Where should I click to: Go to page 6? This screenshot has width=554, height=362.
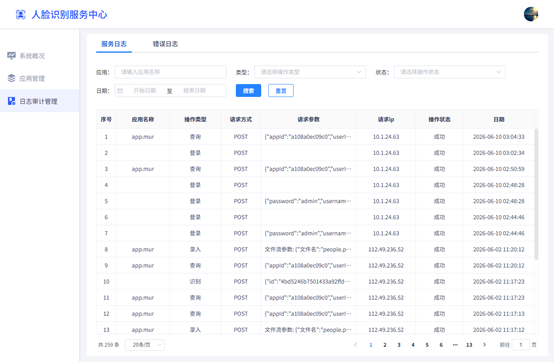click(441, 345)
